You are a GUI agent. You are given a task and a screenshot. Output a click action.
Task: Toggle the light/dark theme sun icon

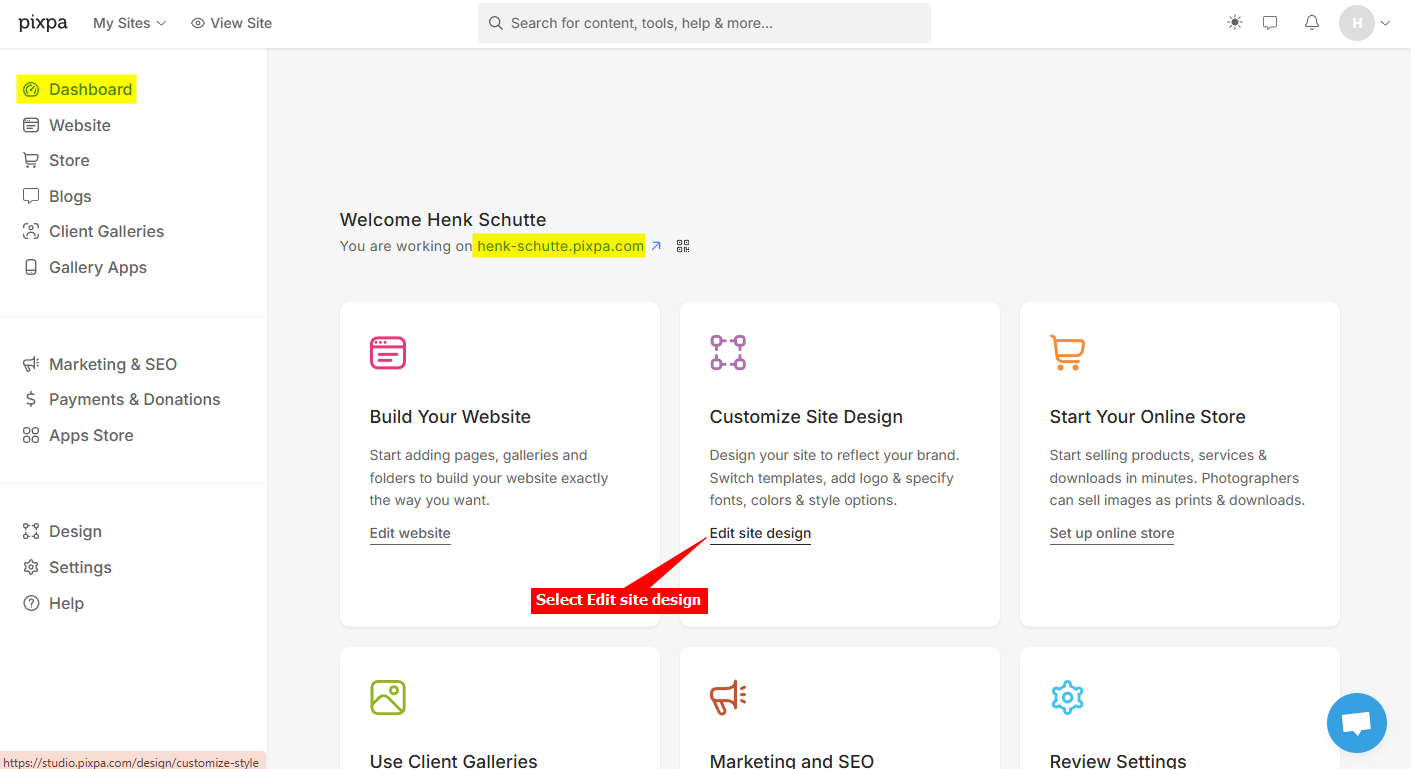click(x=1235, y=23)
